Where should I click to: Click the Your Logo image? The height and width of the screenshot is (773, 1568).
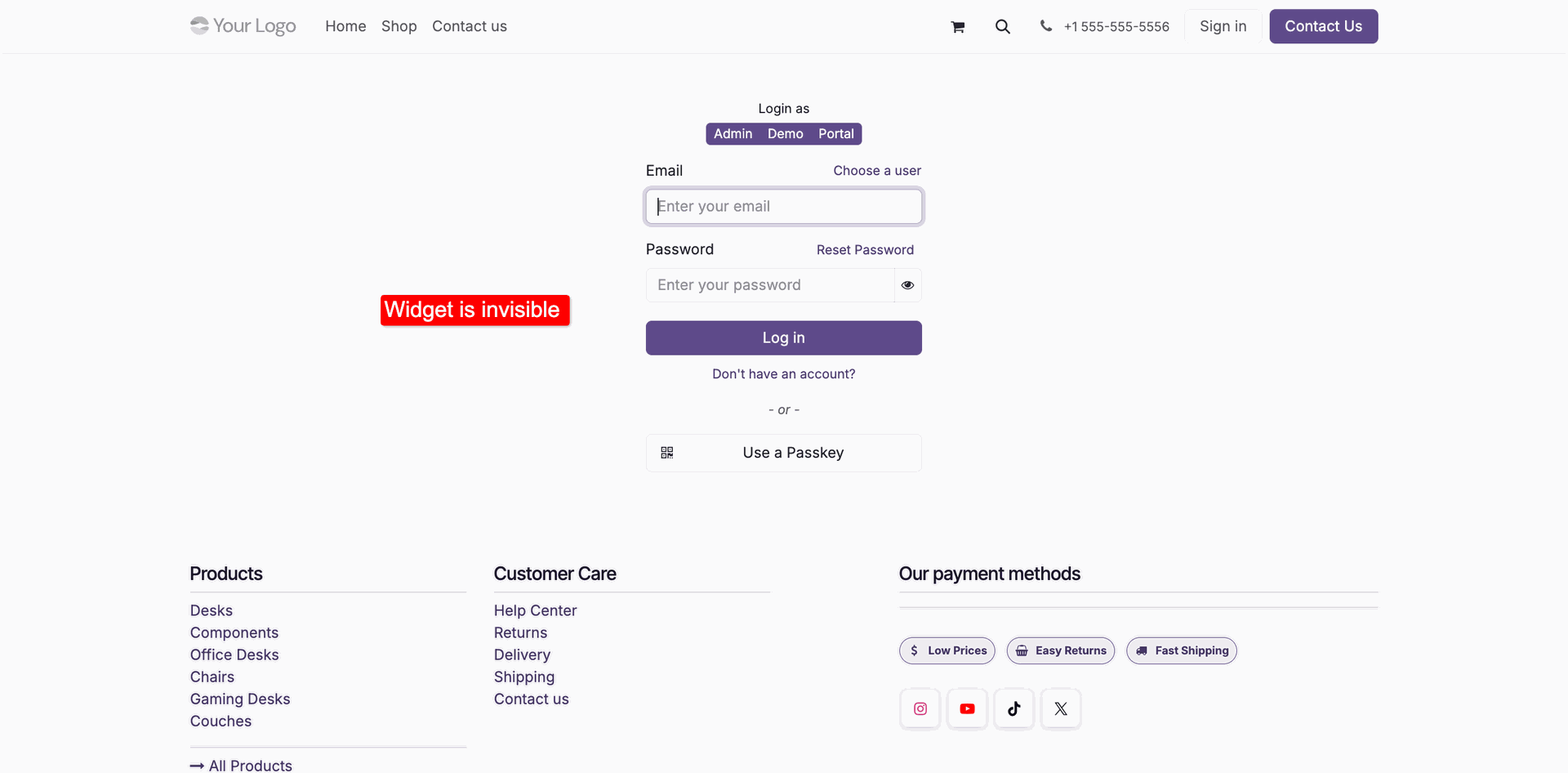243,26
